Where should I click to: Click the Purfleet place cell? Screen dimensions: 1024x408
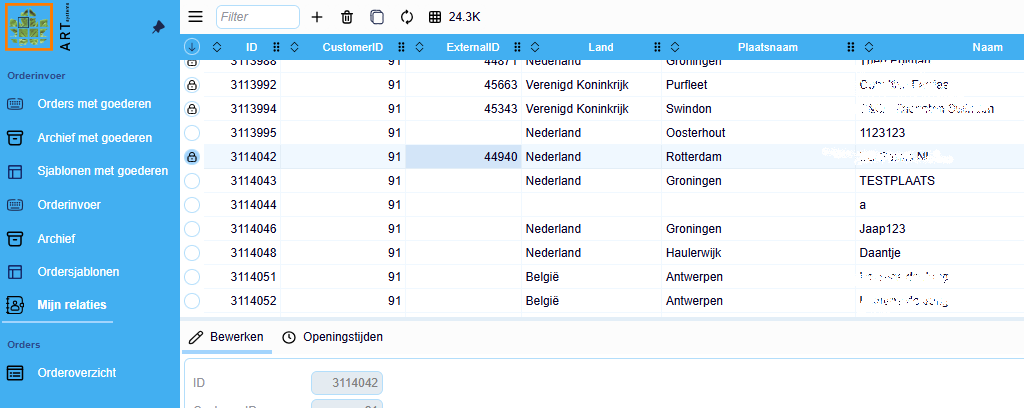[759, 85]
